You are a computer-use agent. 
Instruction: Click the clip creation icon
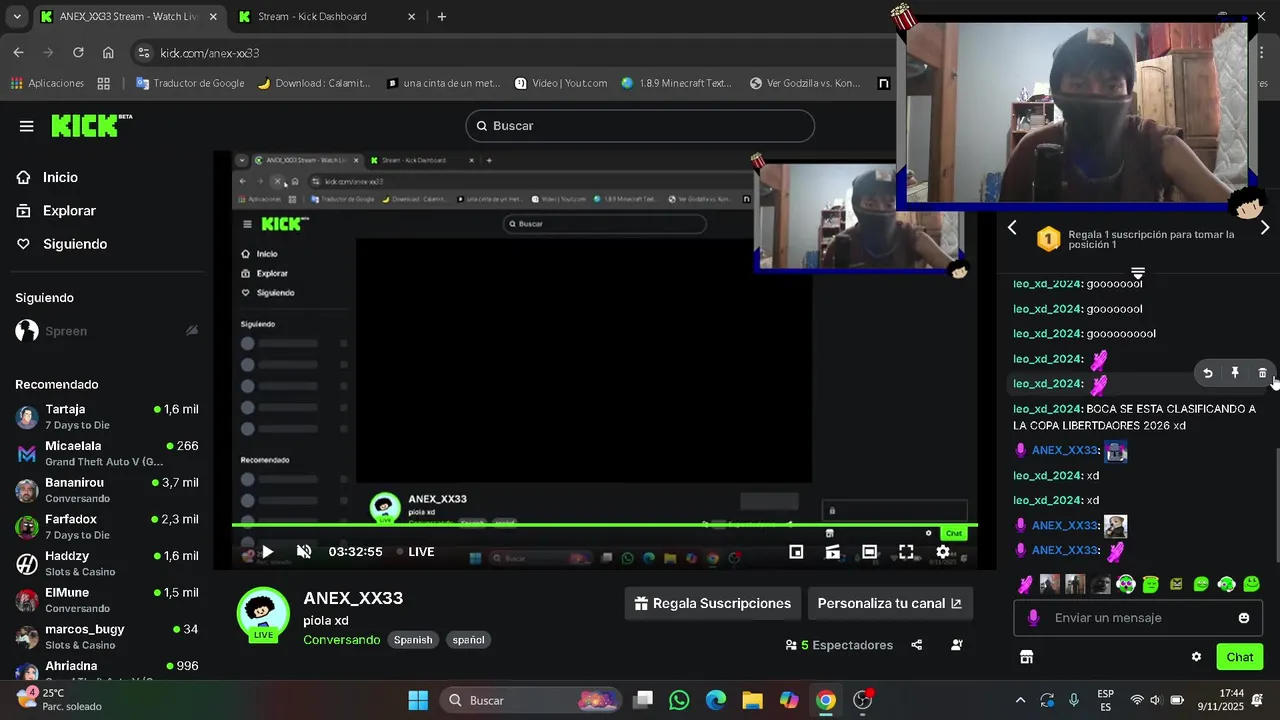tap(832, 552)
